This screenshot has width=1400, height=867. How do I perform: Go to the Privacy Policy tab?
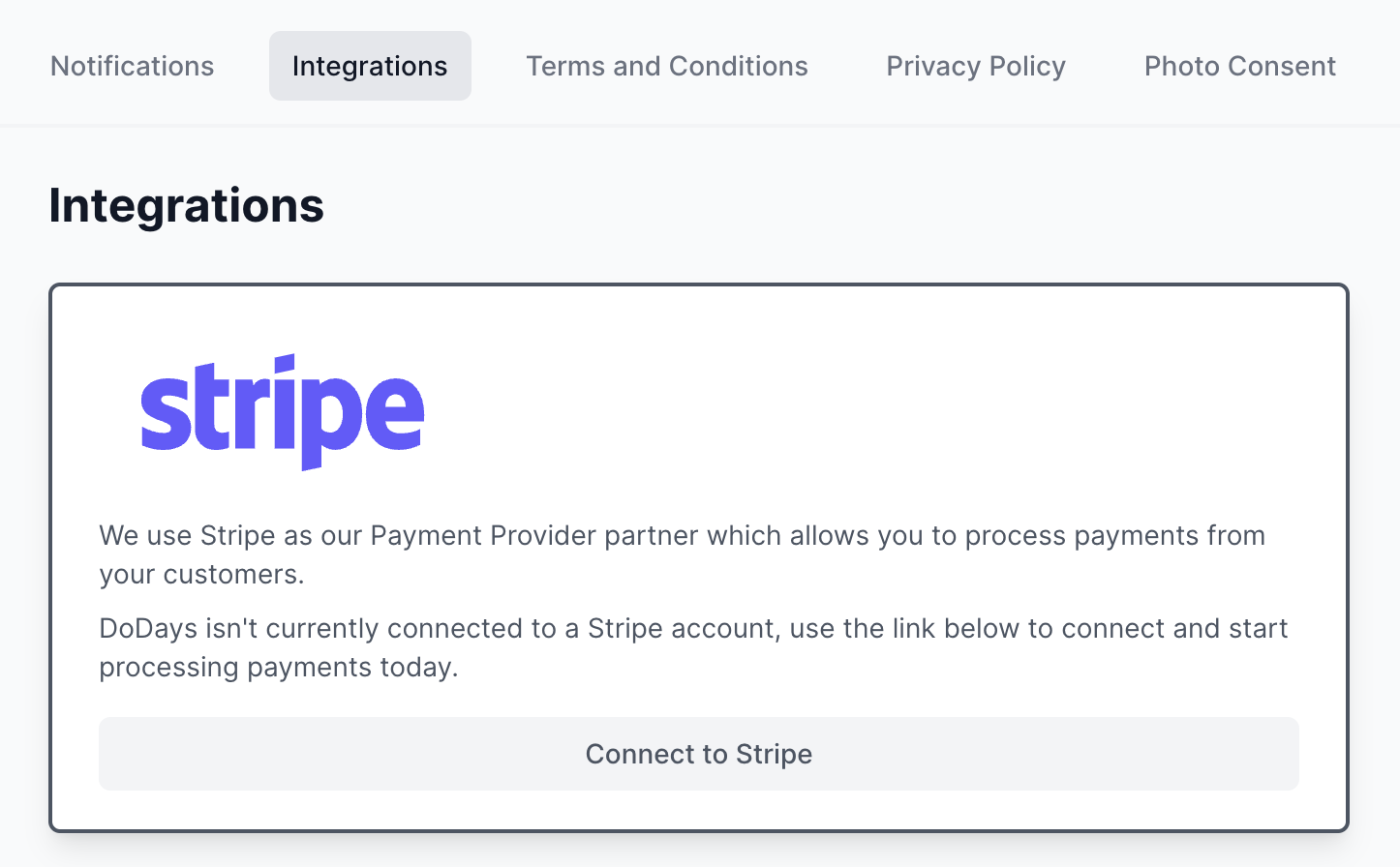(975, 66)
